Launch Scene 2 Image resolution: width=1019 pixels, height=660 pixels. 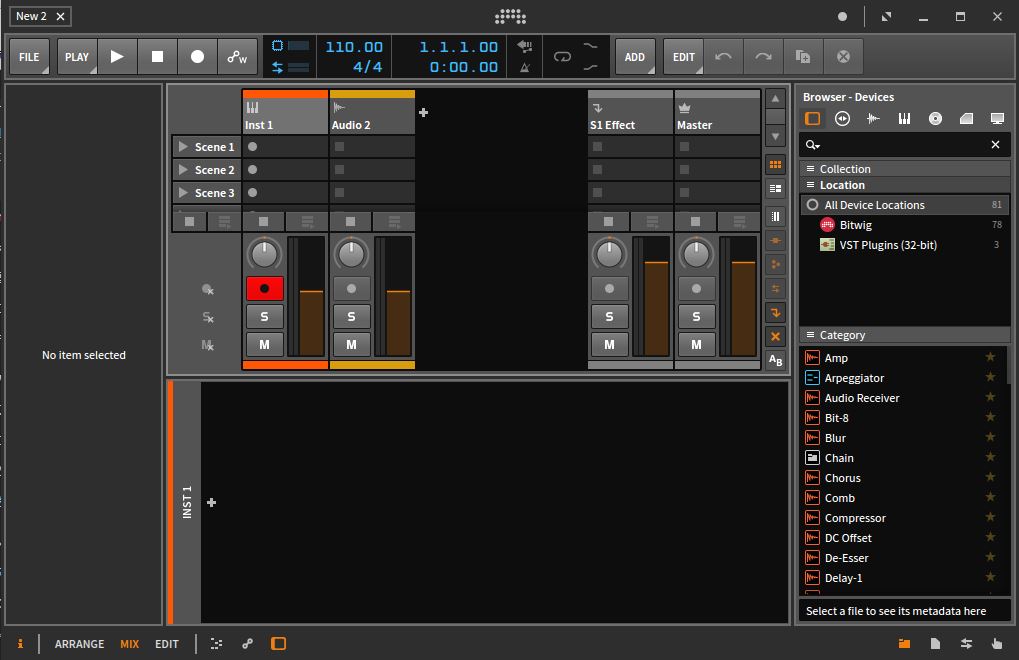point(183,170)
